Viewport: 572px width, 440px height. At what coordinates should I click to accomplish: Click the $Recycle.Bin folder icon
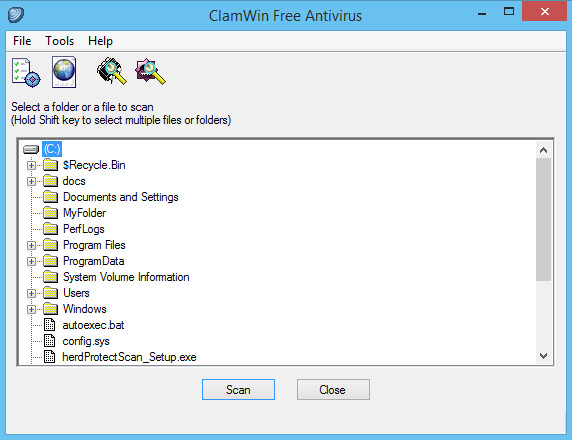pyautogui.click(x=50, y=165)
